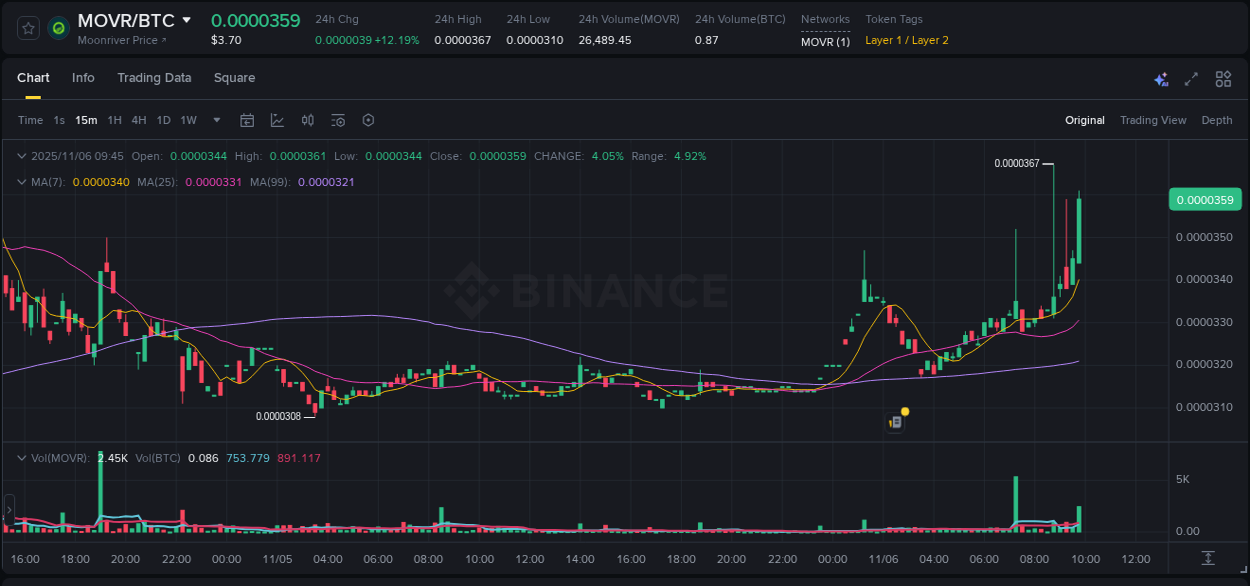This screenshot has width=1250, height=586.
Task: Toggle the favorite star for MOVR/BTC
Action: 28,28
